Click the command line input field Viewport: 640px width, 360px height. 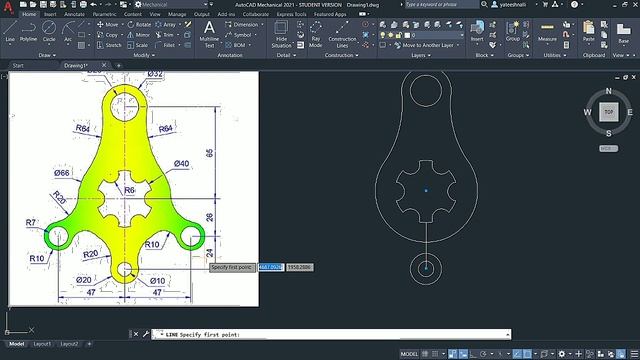(x=331, y=334)
